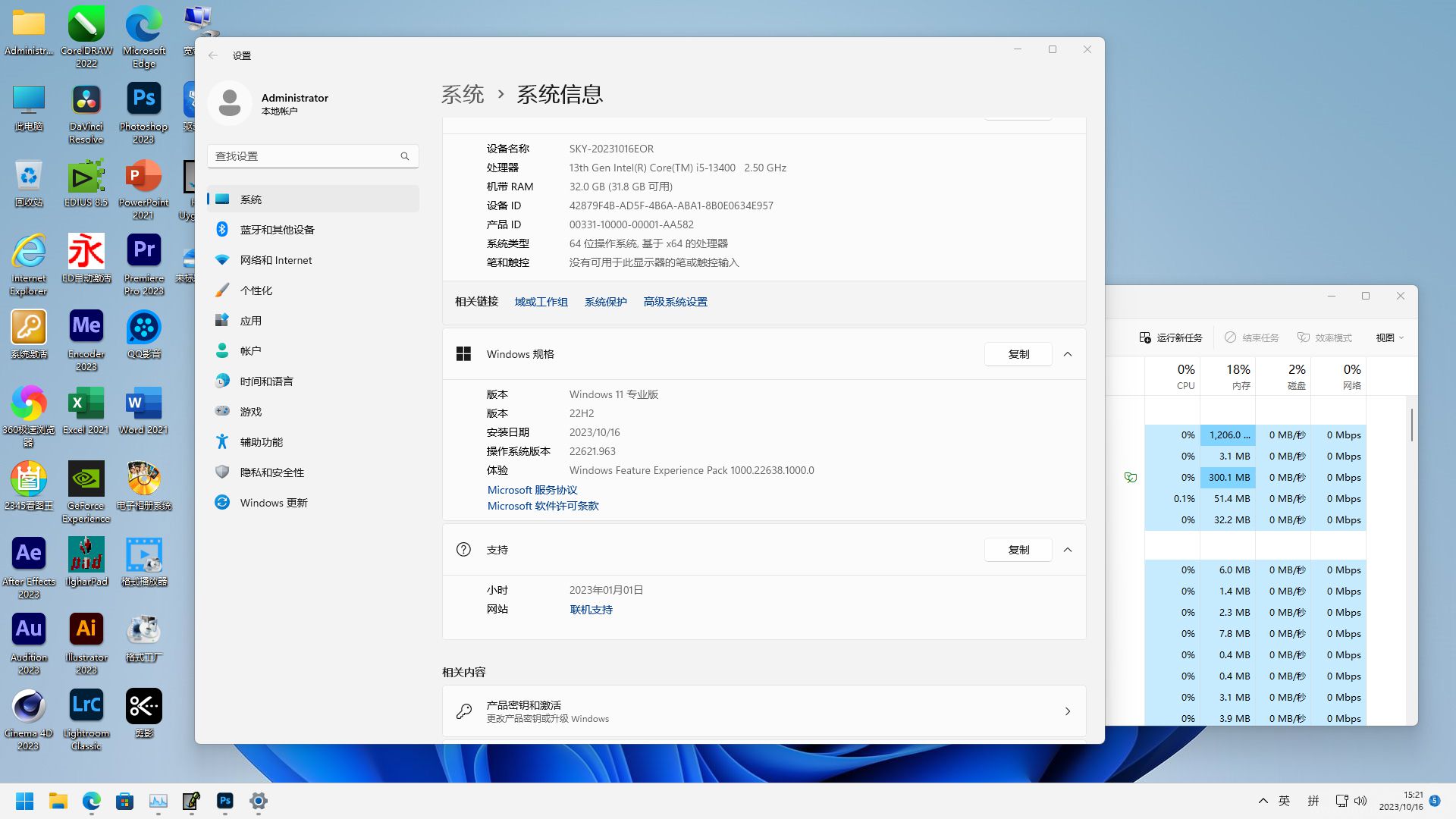Screen dimensions: 1456x819
Task: Click the 查找设置 search field
Action: (x=313, y=156)
